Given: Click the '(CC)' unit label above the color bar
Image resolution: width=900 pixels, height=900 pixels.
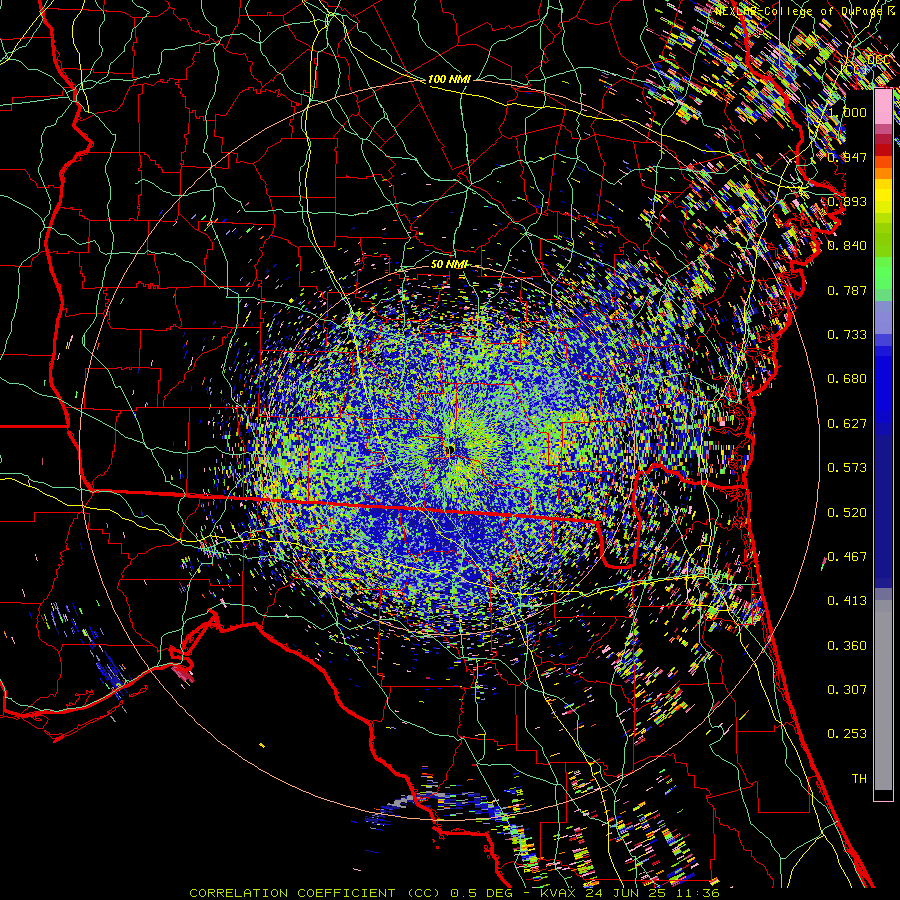Looking at the screenshot, I should (x=853, y=69).
